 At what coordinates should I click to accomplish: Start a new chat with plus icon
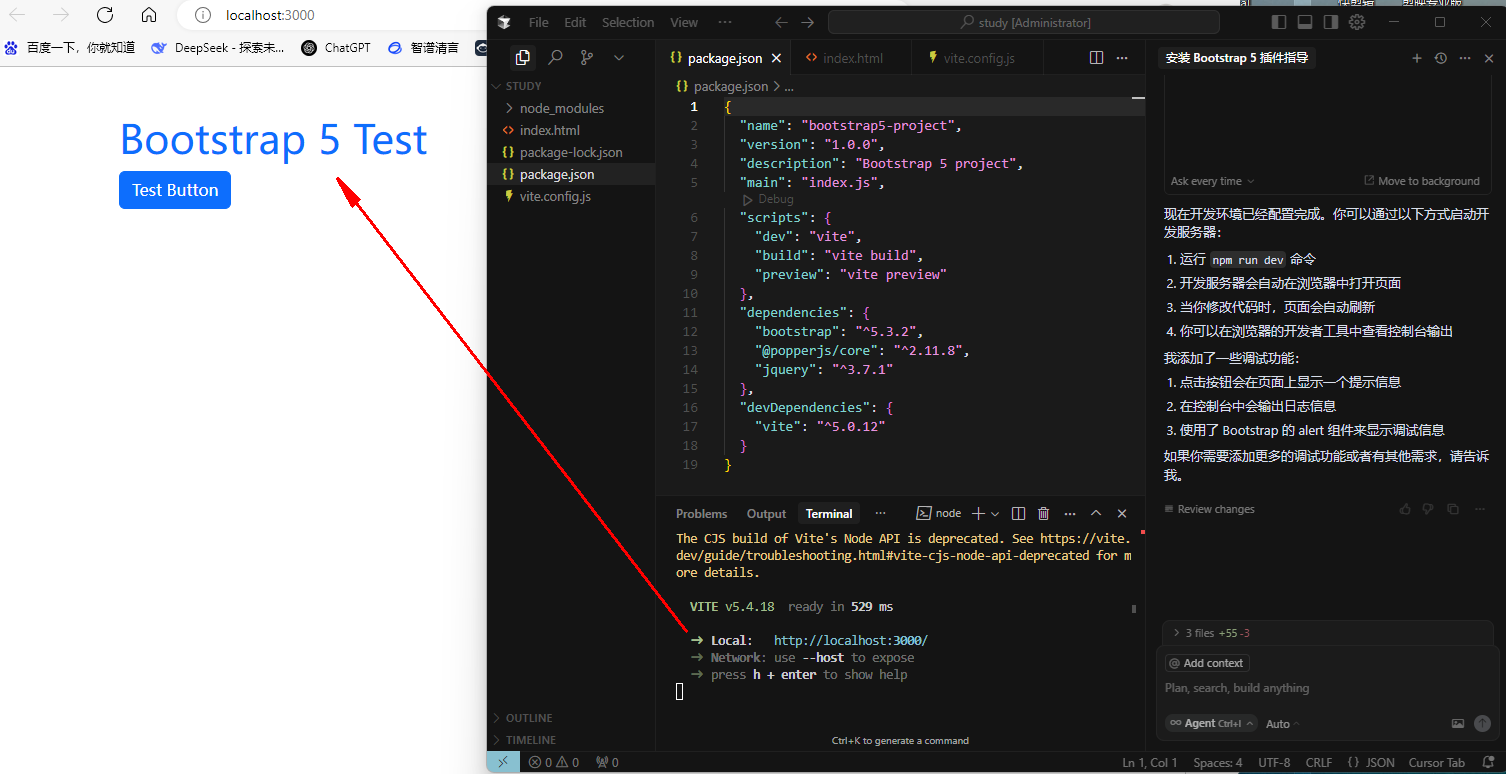click(1416, 58)
